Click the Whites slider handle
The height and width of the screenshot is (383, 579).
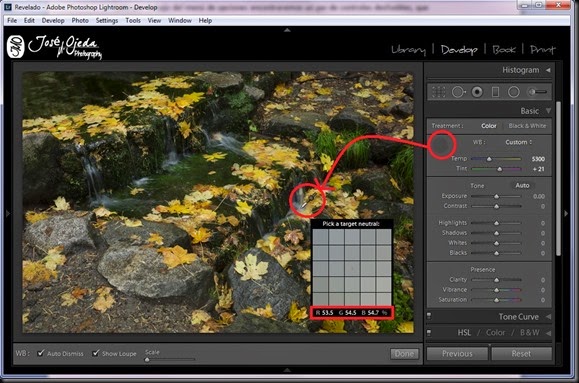click(497, 243)
